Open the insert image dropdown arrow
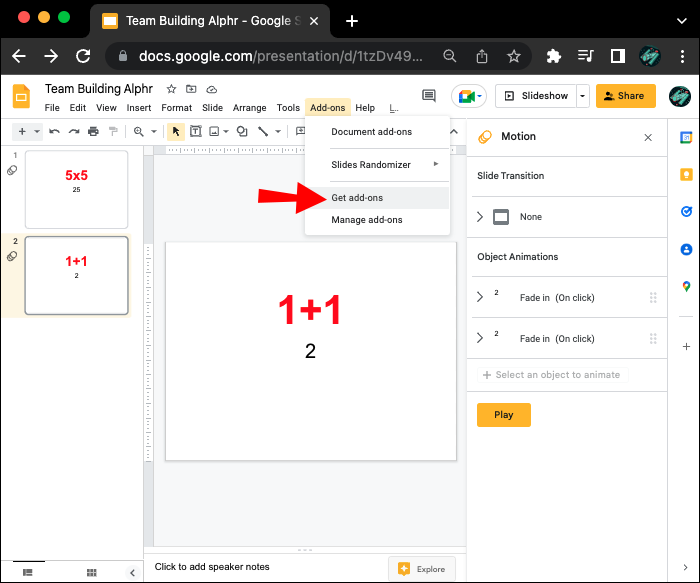This screenshot has height=583, width=700. (226, 131)
